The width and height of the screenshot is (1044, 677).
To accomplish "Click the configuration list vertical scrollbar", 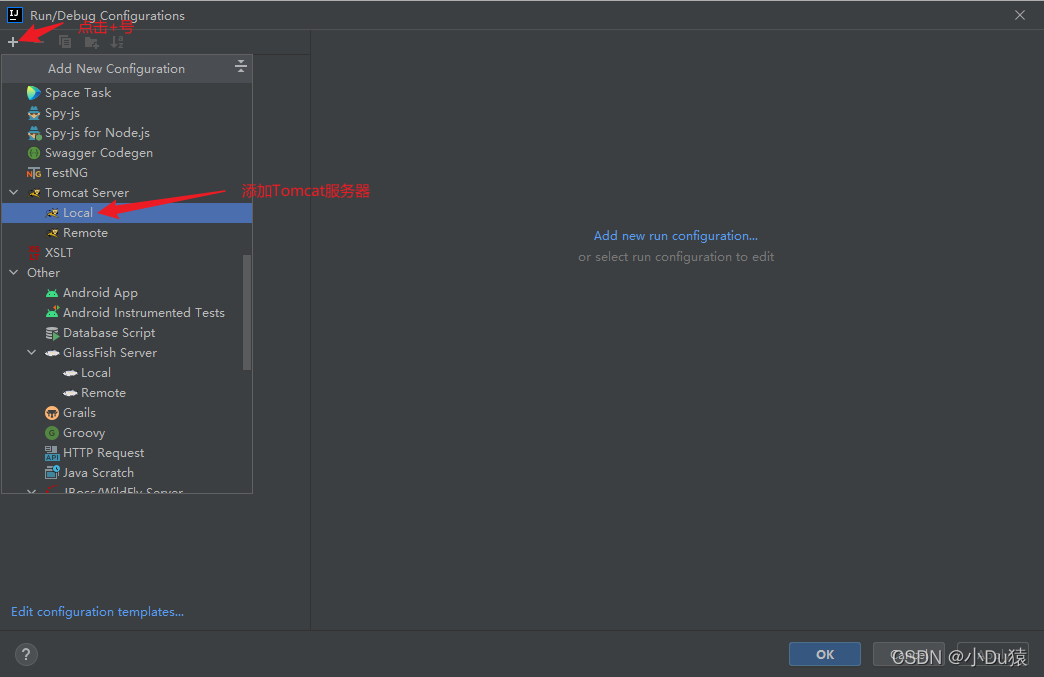I will 247,312.
